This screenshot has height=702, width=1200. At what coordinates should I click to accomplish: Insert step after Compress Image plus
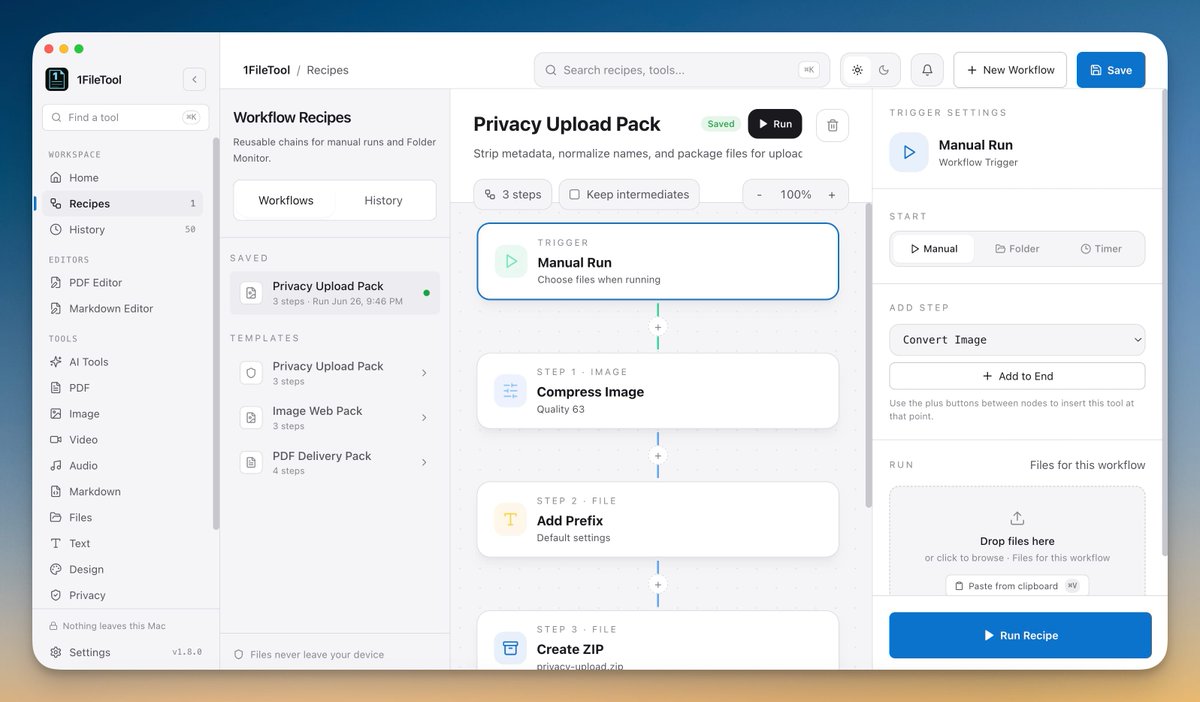click(x=658, y=456)
